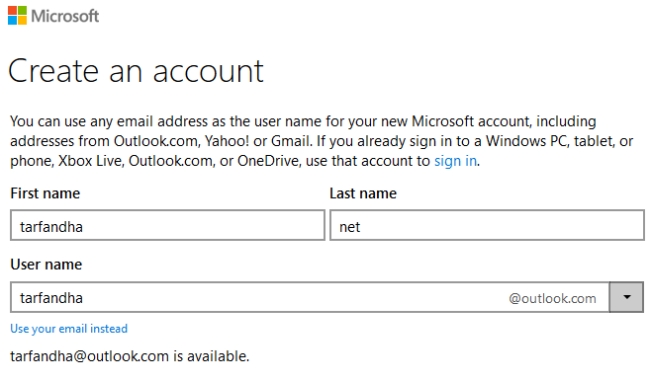
Task: Click the 'First name' label
Action: (45, 194)
